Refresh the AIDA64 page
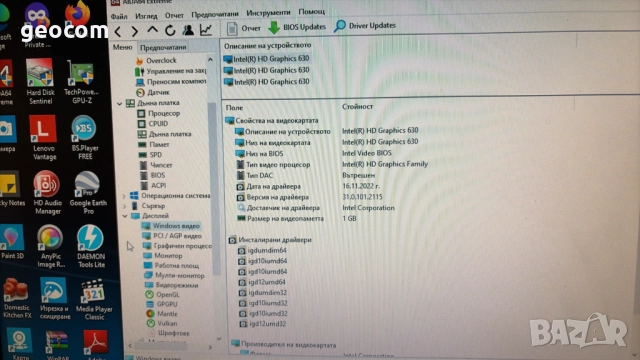640x360 pixels. pos(170,30)
